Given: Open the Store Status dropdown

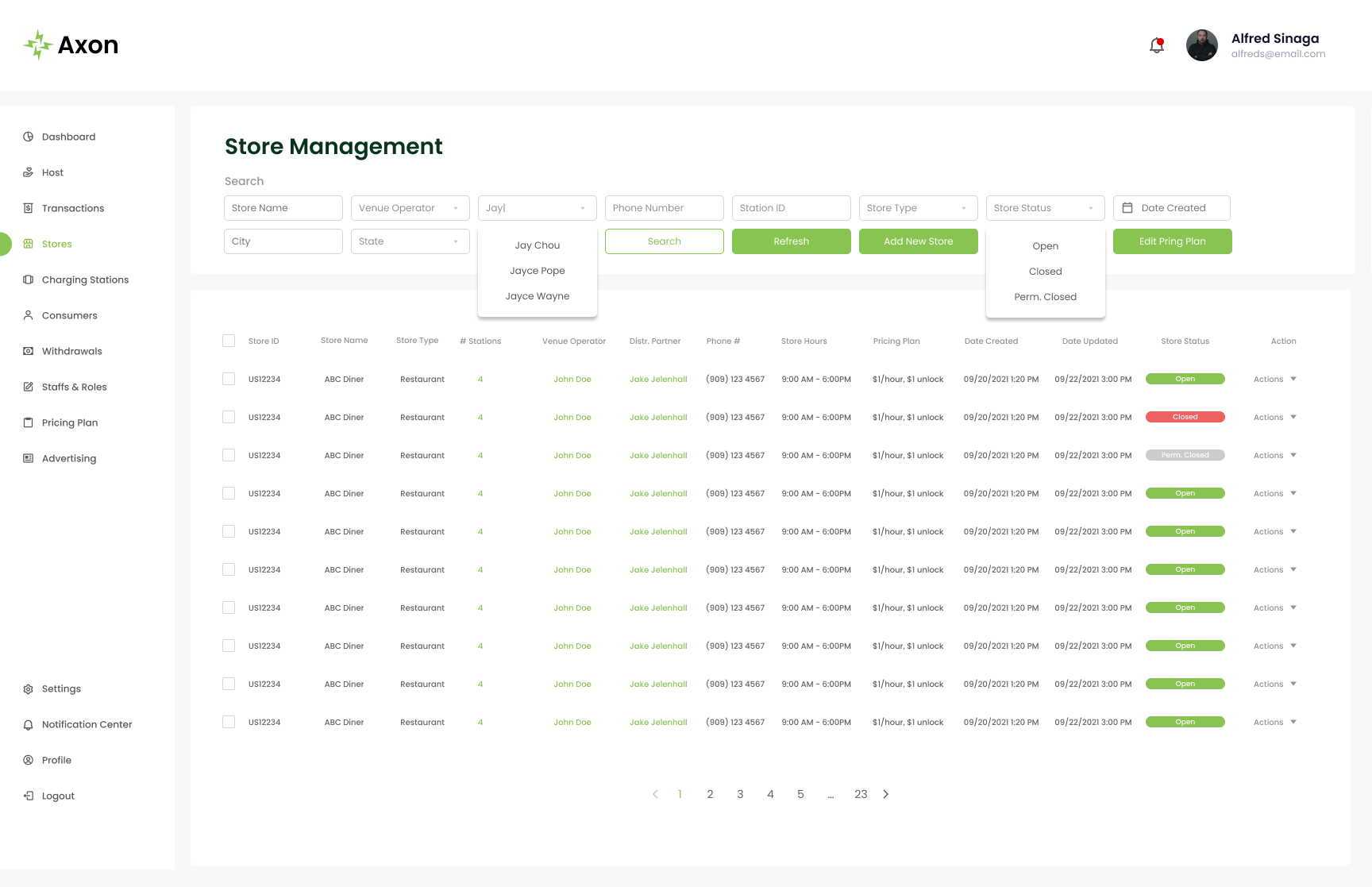Looking at the screenshot, I should [x=1046, y=208].
